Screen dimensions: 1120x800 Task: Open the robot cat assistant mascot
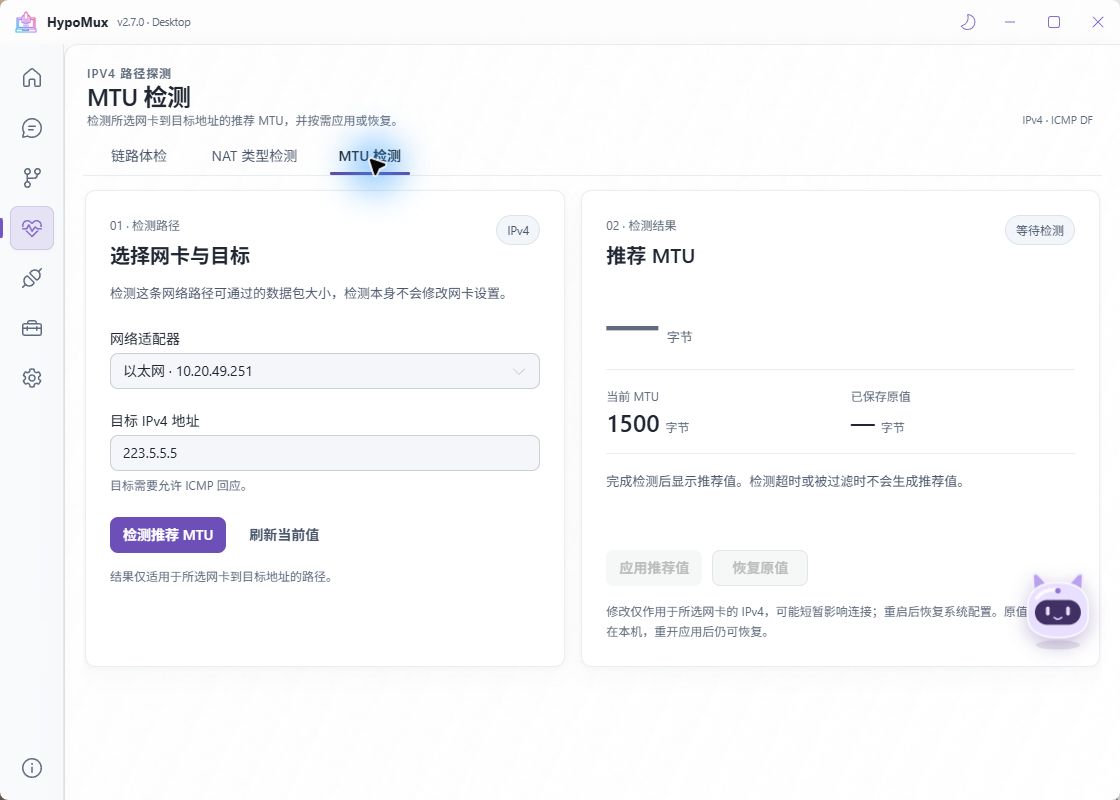1058,611
